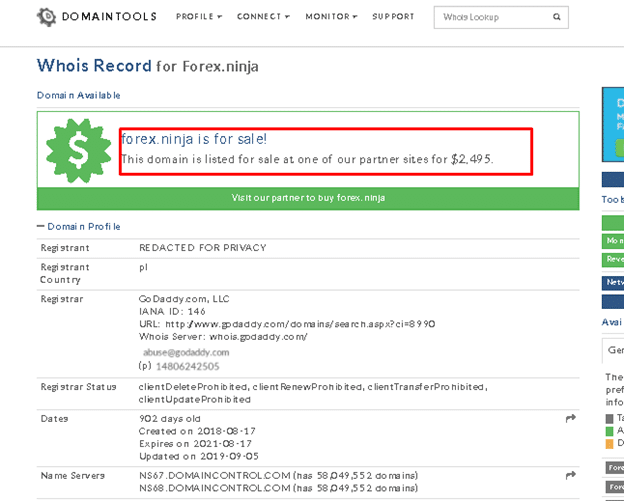Click the green dollar badge icon
The image size is (624, 501).
pyautogui.click(x=79, y=151)
